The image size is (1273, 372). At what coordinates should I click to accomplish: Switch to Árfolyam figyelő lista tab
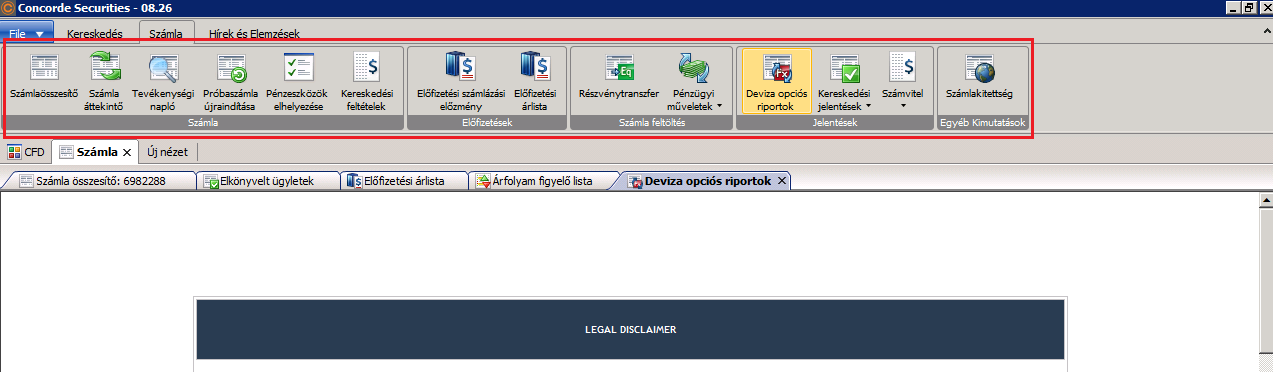(541, 181)
